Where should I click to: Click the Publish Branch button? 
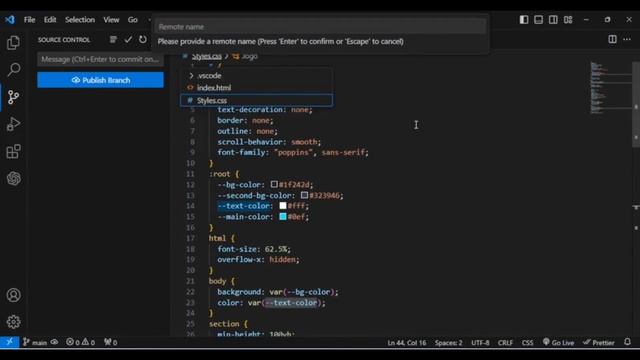click(100, 80)
